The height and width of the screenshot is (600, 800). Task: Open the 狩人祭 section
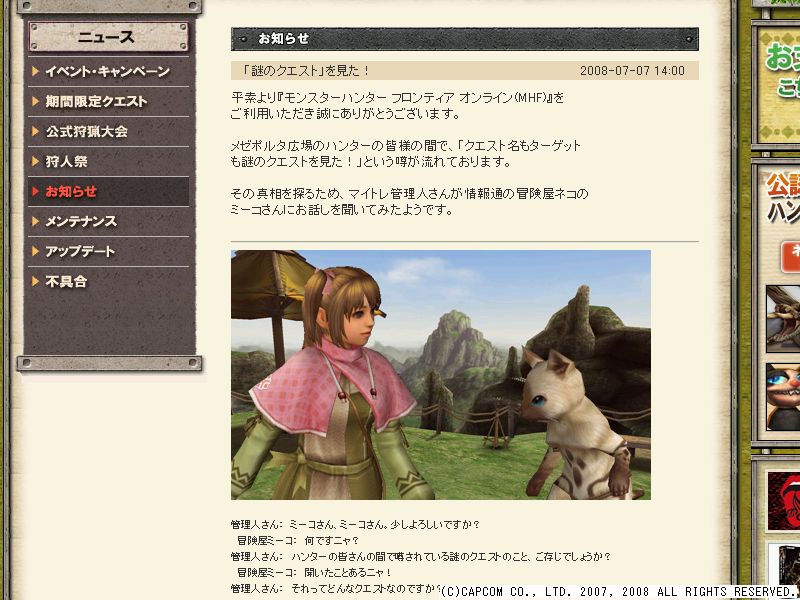pos(108,162)
